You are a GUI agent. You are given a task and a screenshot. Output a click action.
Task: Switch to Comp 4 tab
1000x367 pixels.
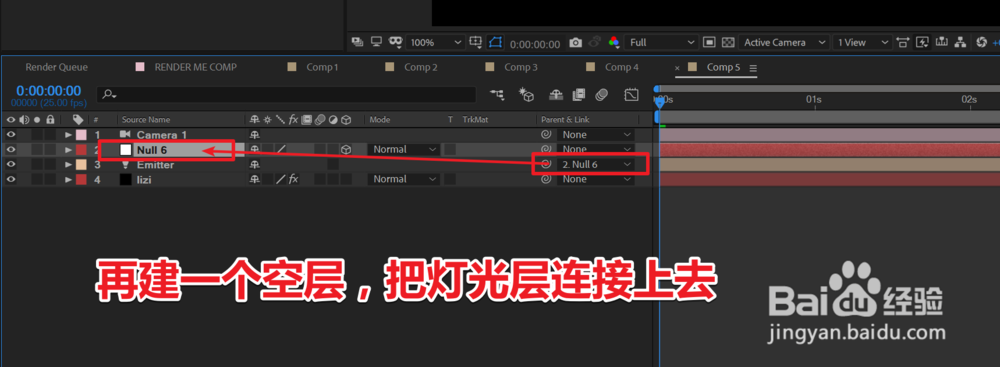pyautogui.click(x=622, y=67)
